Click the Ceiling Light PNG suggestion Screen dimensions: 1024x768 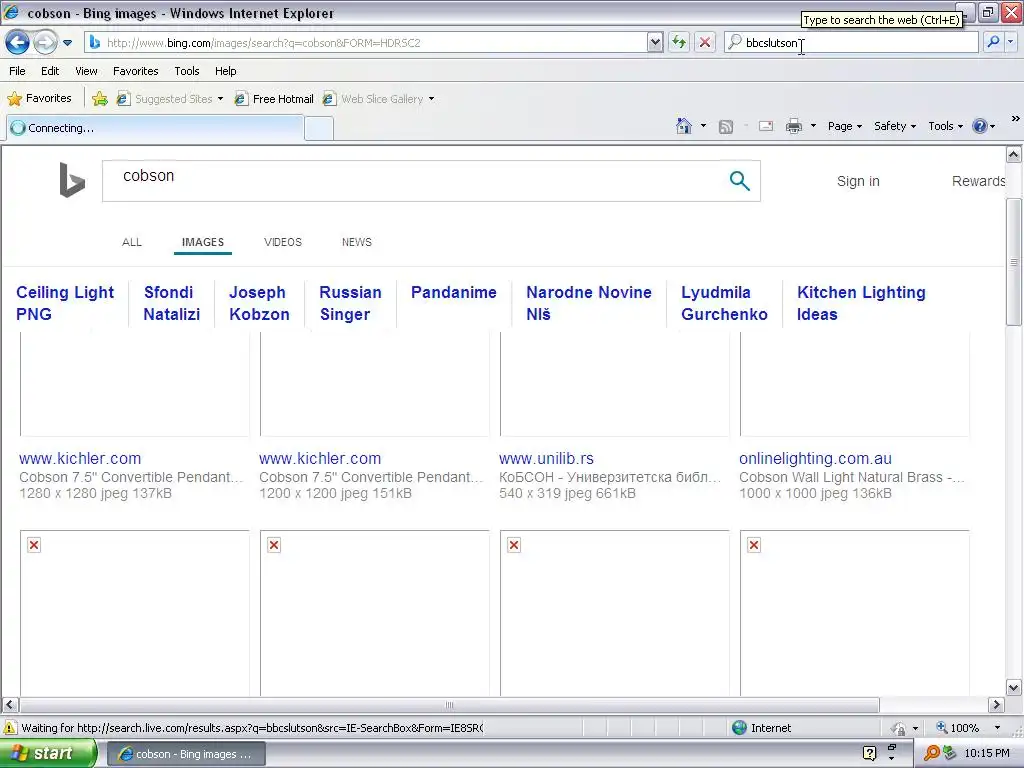coord(65,303)
